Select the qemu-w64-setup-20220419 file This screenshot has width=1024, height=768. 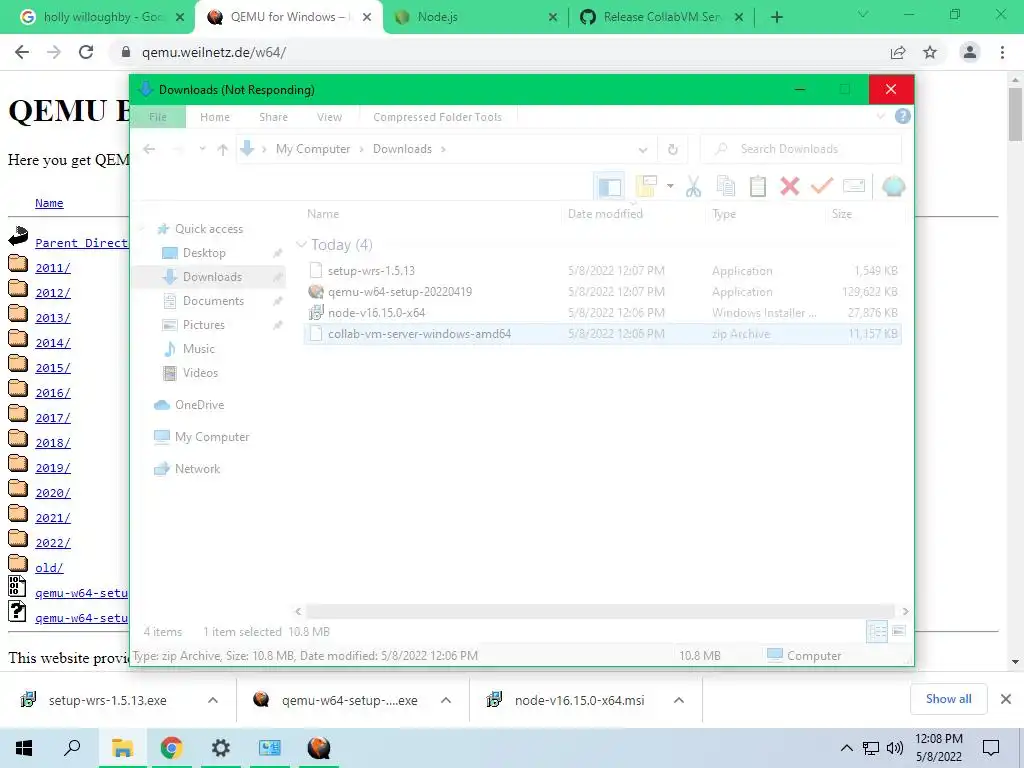point(602,291)
